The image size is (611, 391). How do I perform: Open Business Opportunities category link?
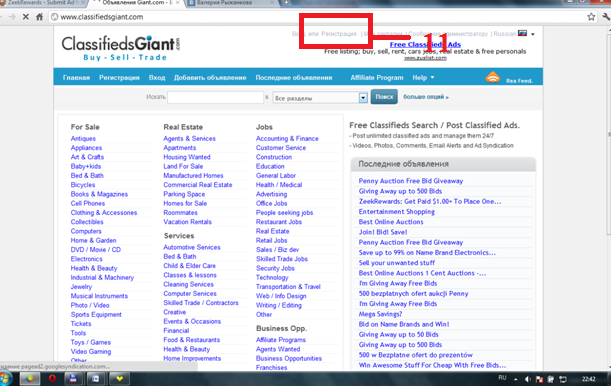(x=289, y=358)
